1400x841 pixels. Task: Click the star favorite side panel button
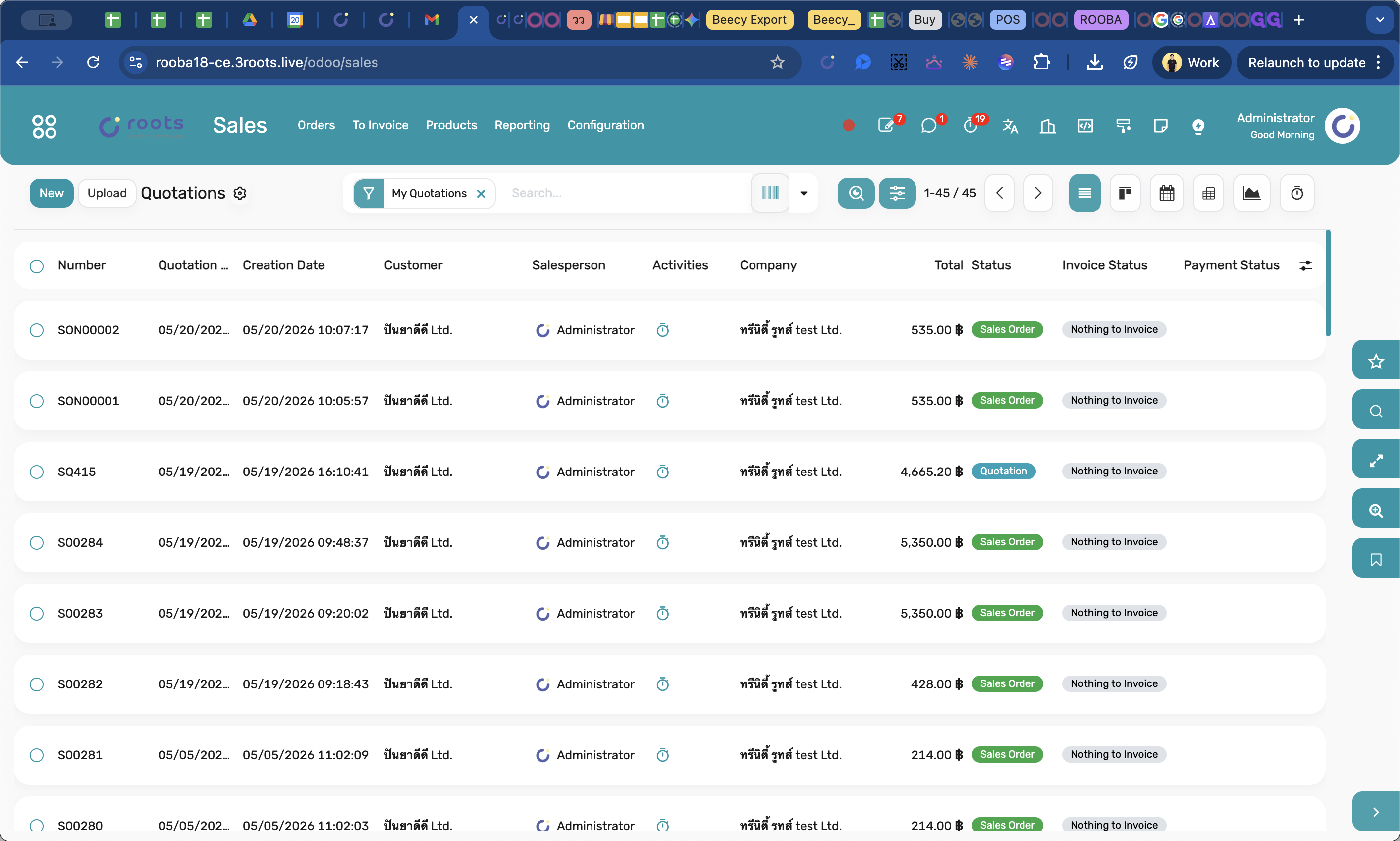[1376, 361]
